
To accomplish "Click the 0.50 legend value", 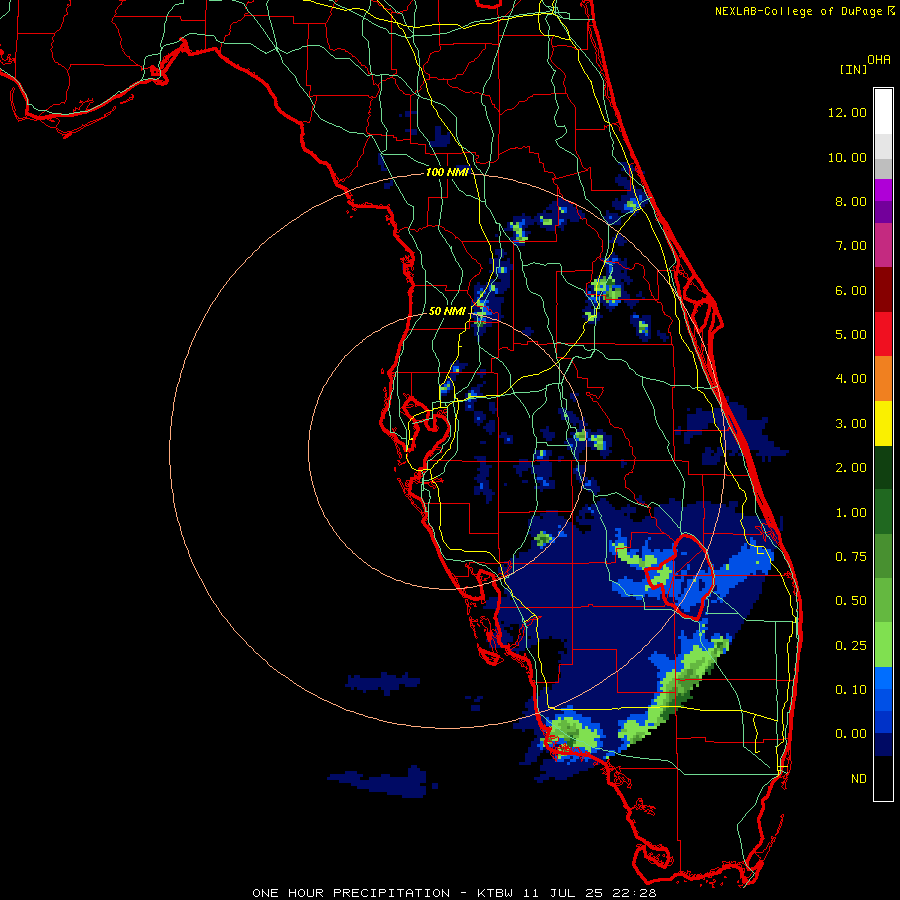I will (x=851, y=601).
